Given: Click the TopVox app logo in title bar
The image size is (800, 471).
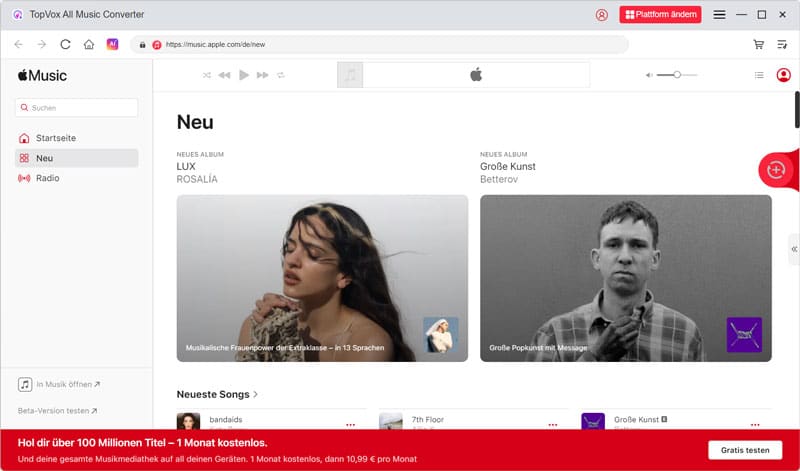Looking at the screenshot, I should click(x=18, y=15).
